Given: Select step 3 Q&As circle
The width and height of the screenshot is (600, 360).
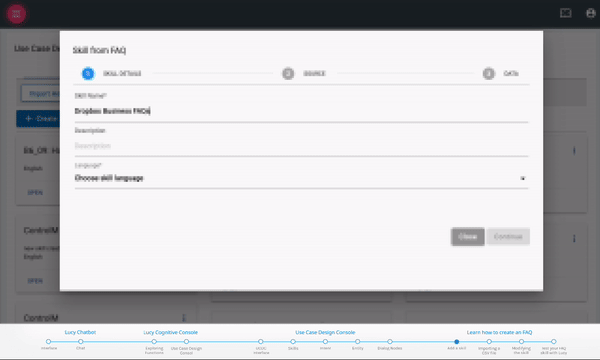Looking at the screenshot, I should [489, 73].
